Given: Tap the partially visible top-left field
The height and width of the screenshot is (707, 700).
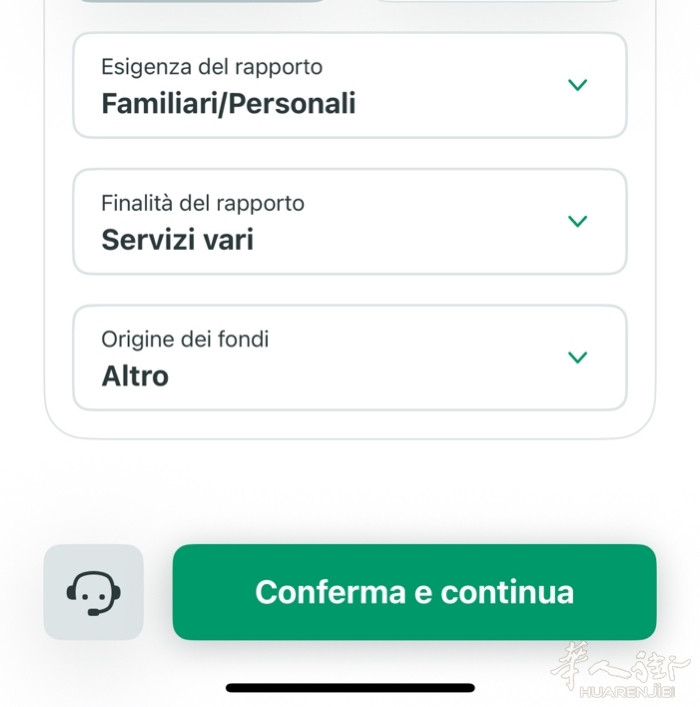Looking at the screenshot, I should 202,1.
